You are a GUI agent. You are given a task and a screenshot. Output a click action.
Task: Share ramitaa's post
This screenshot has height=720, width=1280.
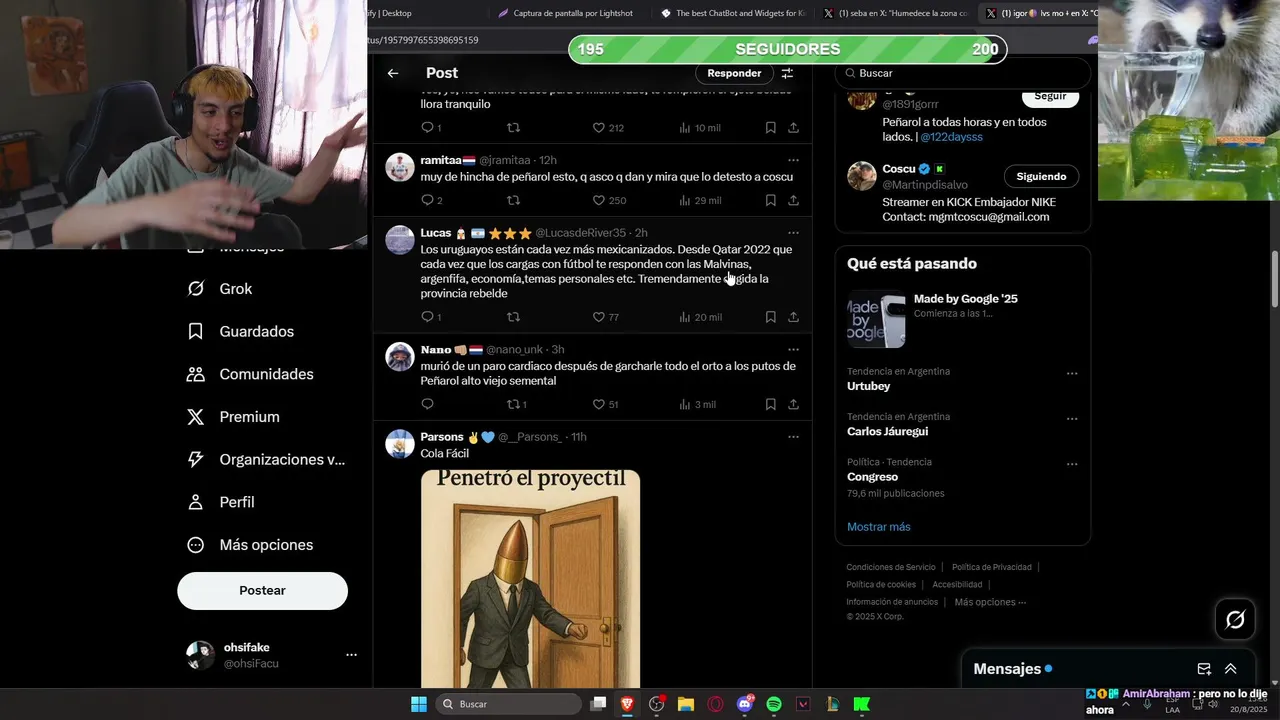point(793,200)
